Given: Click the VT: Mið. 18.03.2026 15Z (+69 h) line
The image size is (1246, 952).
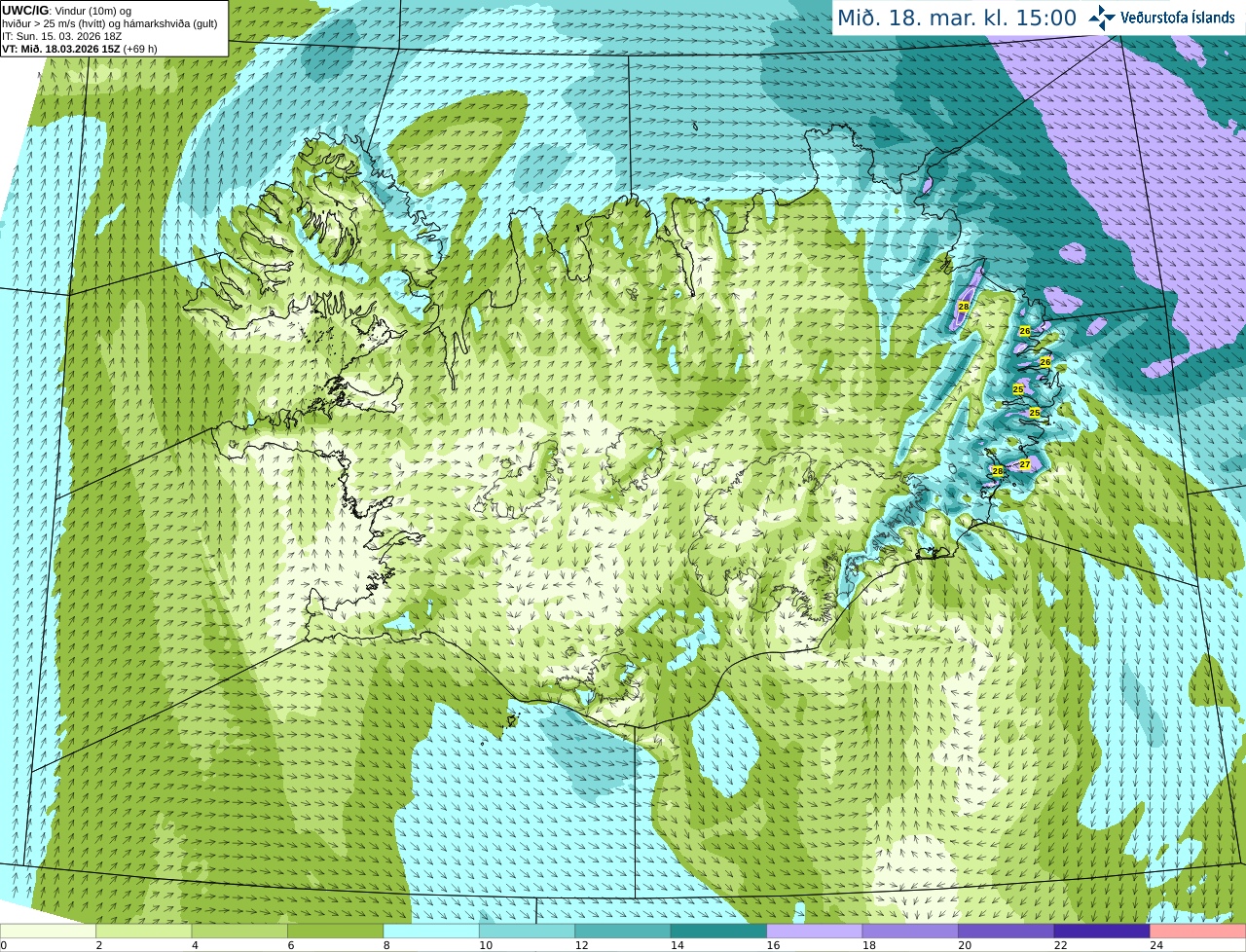Looking at the screenshot, I should (80, 49).
